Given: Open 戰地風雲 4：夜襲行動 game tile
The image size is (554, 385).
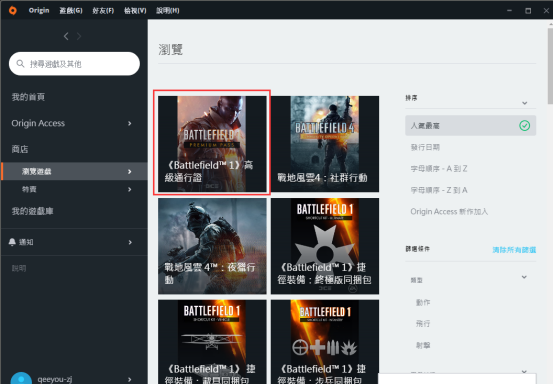Looking at the screenshot, I should (212, 246).
